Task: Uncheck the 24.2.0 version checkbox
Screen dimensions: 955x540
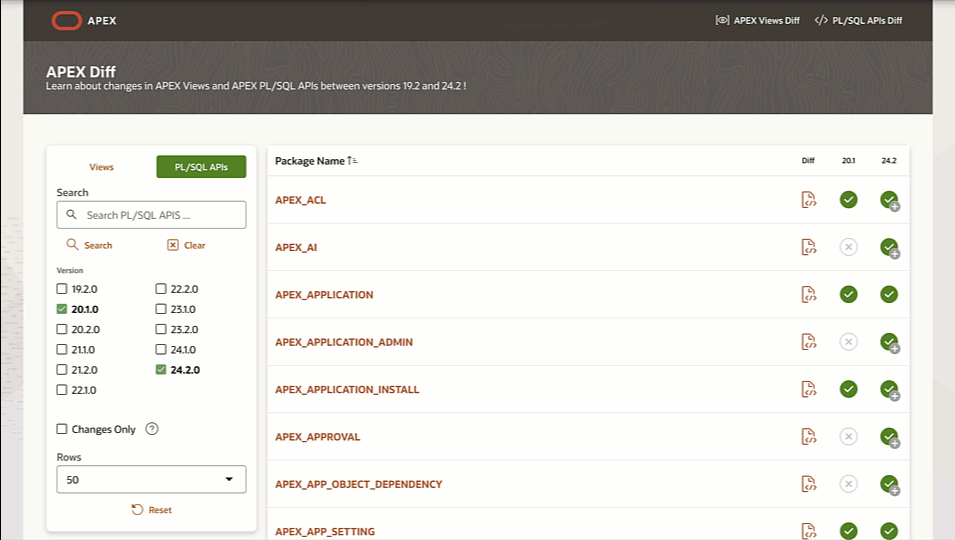Action: pos(161,370)
